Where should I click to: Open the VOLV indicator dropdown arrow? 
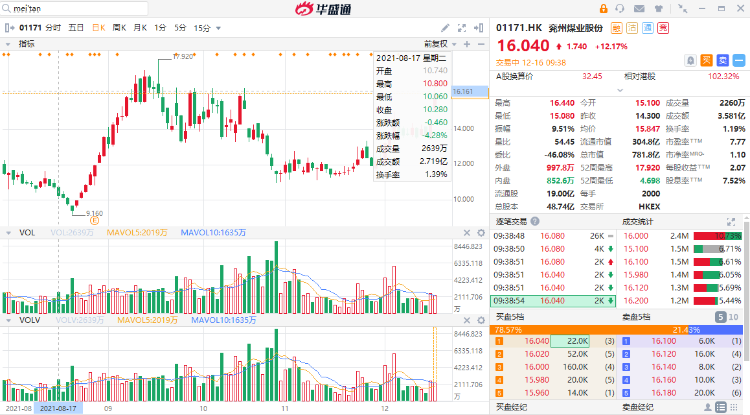tap(8, 320)
